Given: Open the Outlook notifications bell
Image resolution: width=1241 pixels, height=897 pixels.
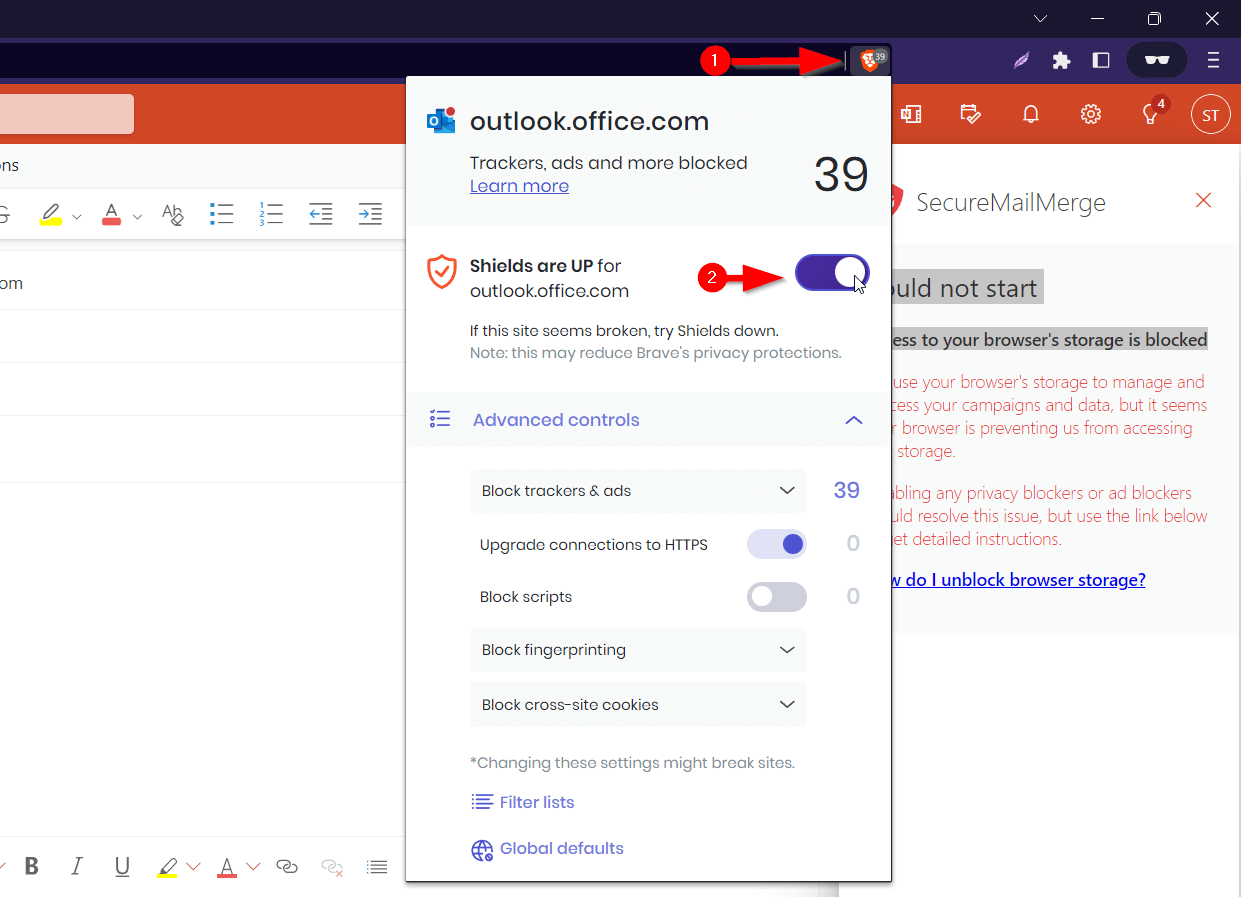Looking at the screenshot, I should pyautogui.click(x=1031, y=114).
